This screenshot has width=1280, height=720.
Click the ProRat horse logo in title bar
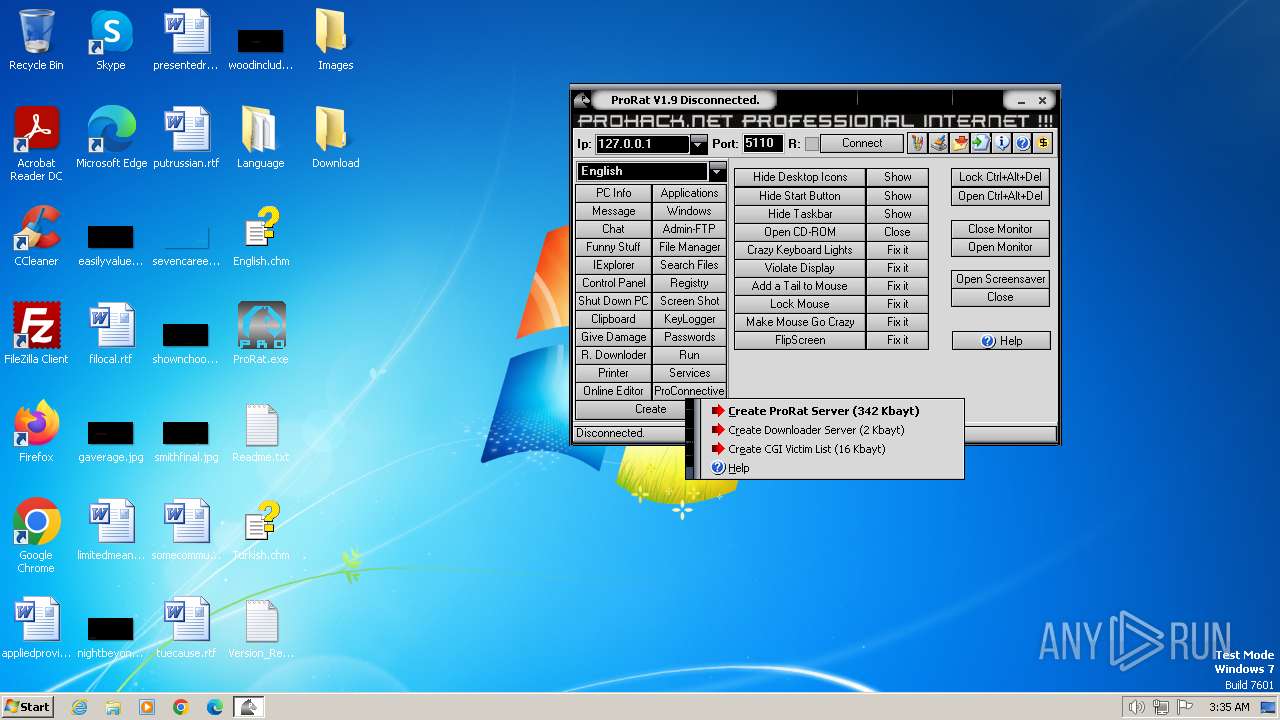582,100
